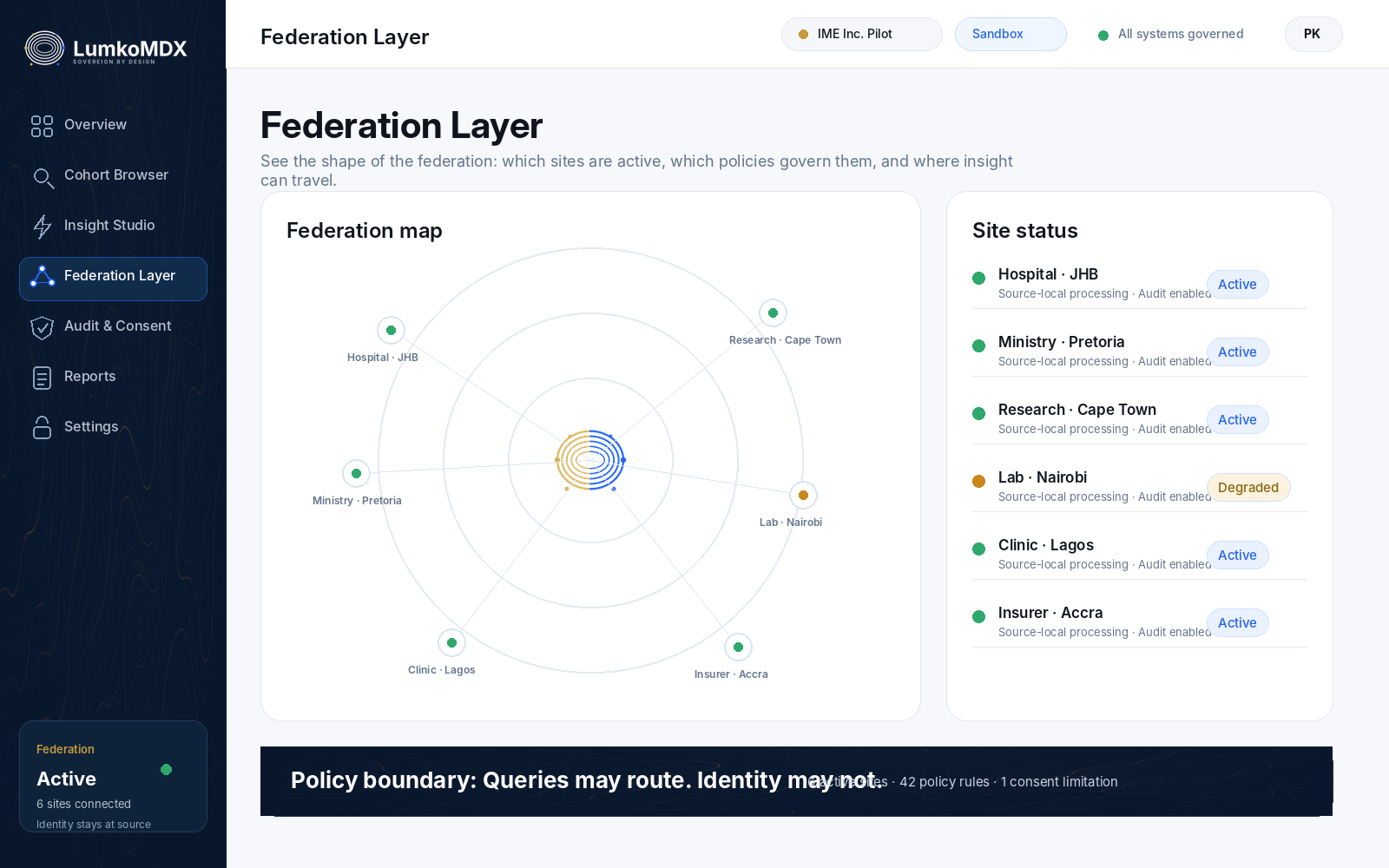Click the Federation map heading

click(x=365, y=231)
